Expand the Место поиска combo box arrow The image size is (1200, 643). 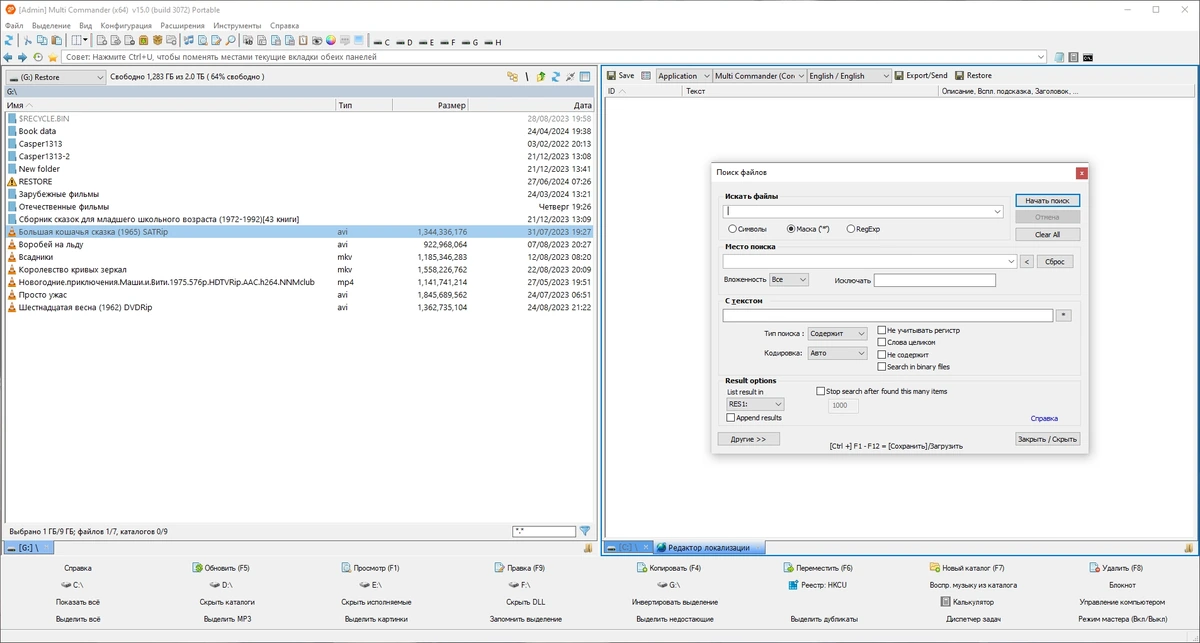point(1010,261)
